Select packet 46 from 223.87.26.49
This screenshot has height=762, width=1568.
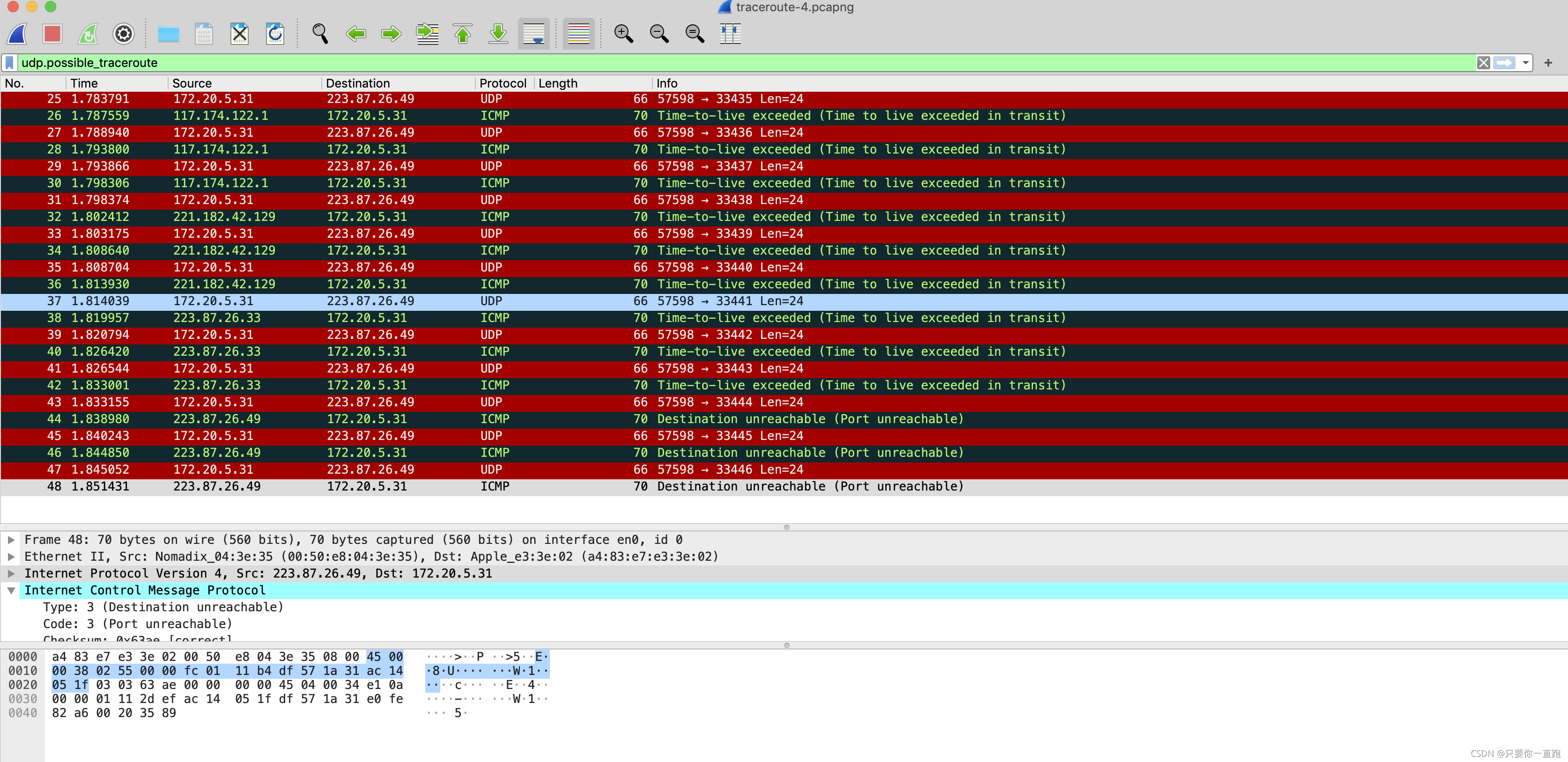pyautogui.click(x=784, y=453)
